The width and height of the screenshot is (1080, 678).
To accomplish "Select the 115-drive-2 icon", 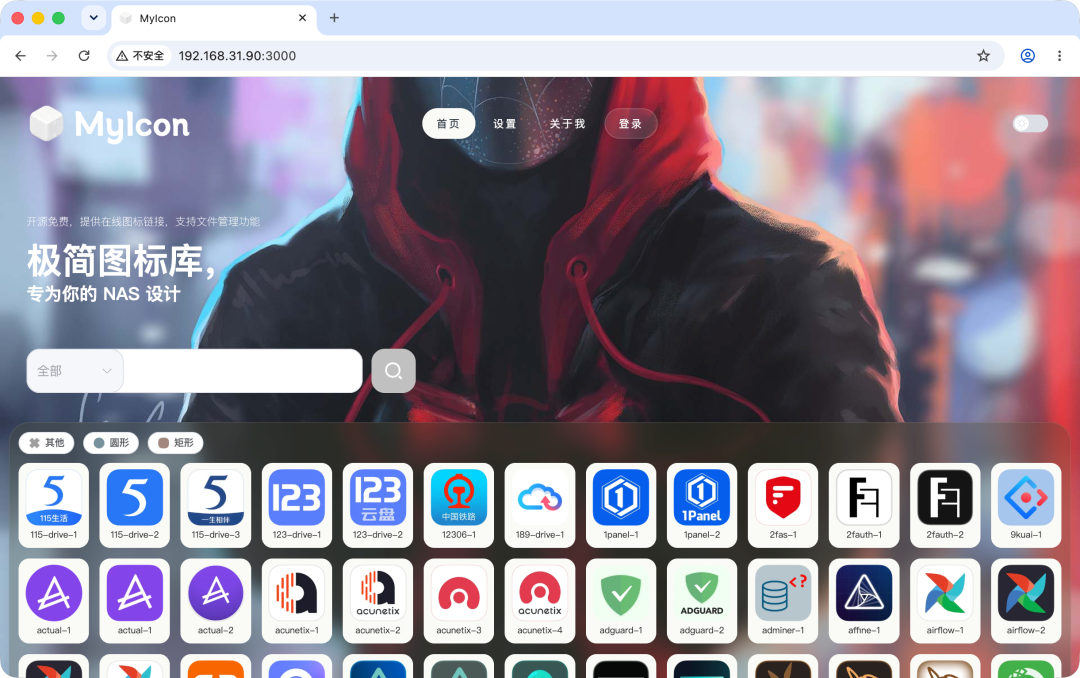I will tap(134, 505).
